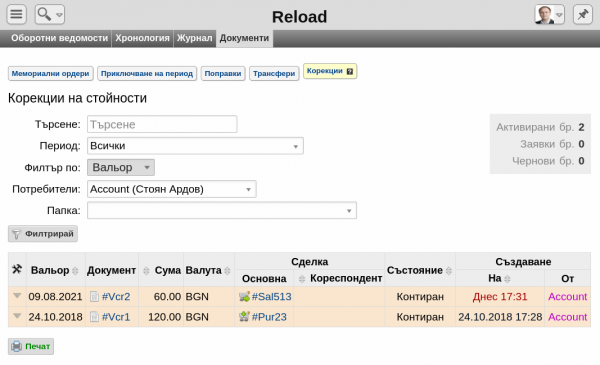This screenshot has width=600, height=365.
Task: Click the document icon beside #Vcr2
Action: [x=94, y=297]
